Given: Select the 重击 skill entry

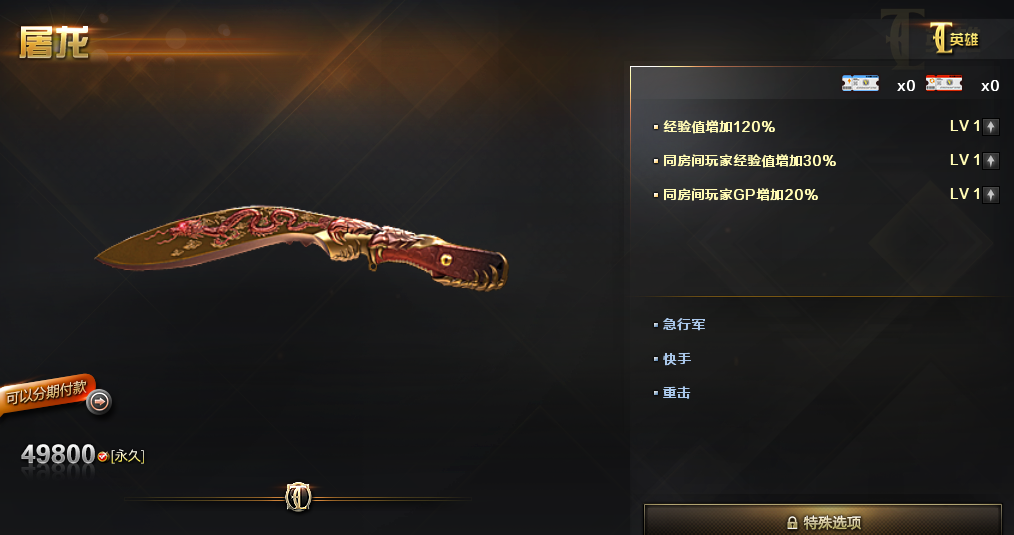Looking at the screenshot, I should click(676, 393).
